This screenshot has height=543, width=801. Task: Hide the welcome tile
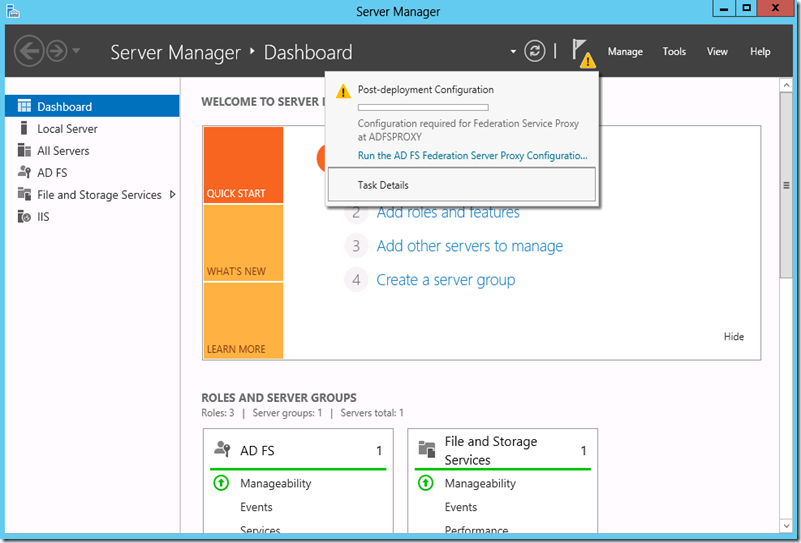734,337
